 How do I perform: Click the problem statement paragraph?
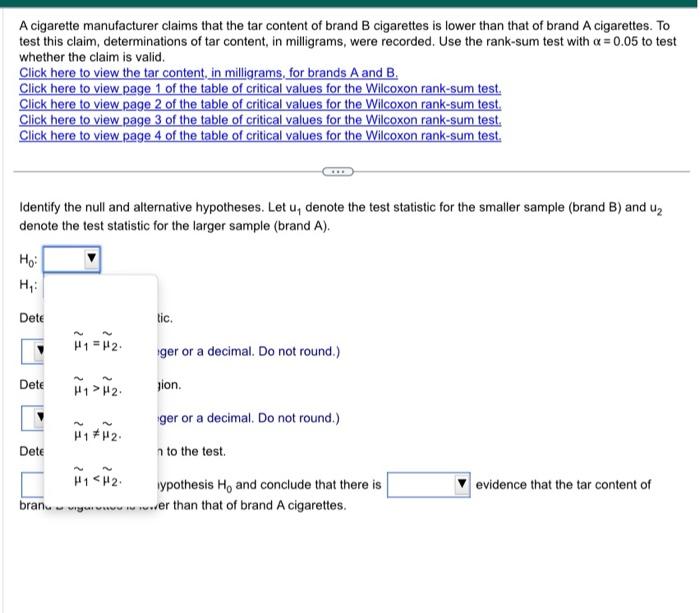347,42
